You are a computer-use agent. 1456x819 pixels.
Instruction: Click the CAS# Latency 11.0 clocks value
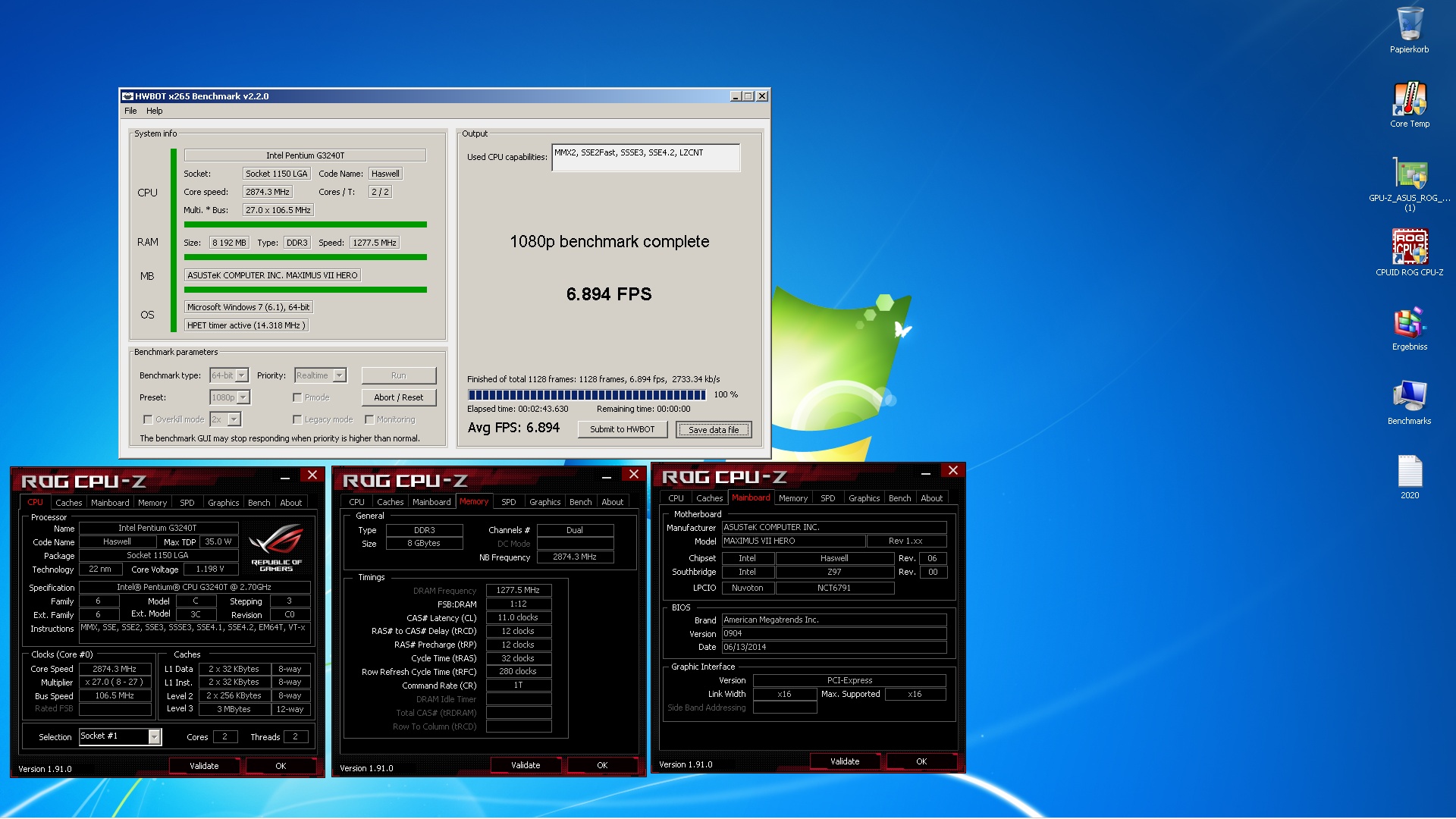[518, 617]
